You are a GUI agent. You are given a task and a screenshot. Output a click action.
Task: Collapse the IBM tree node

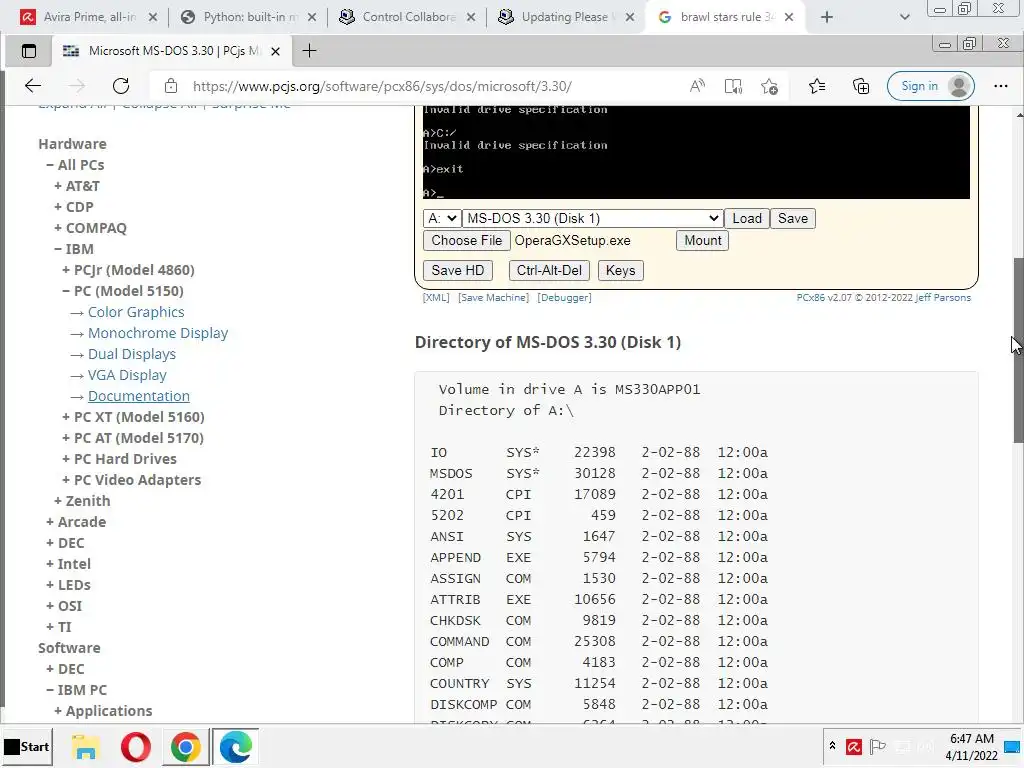click(x=73, y=249)
